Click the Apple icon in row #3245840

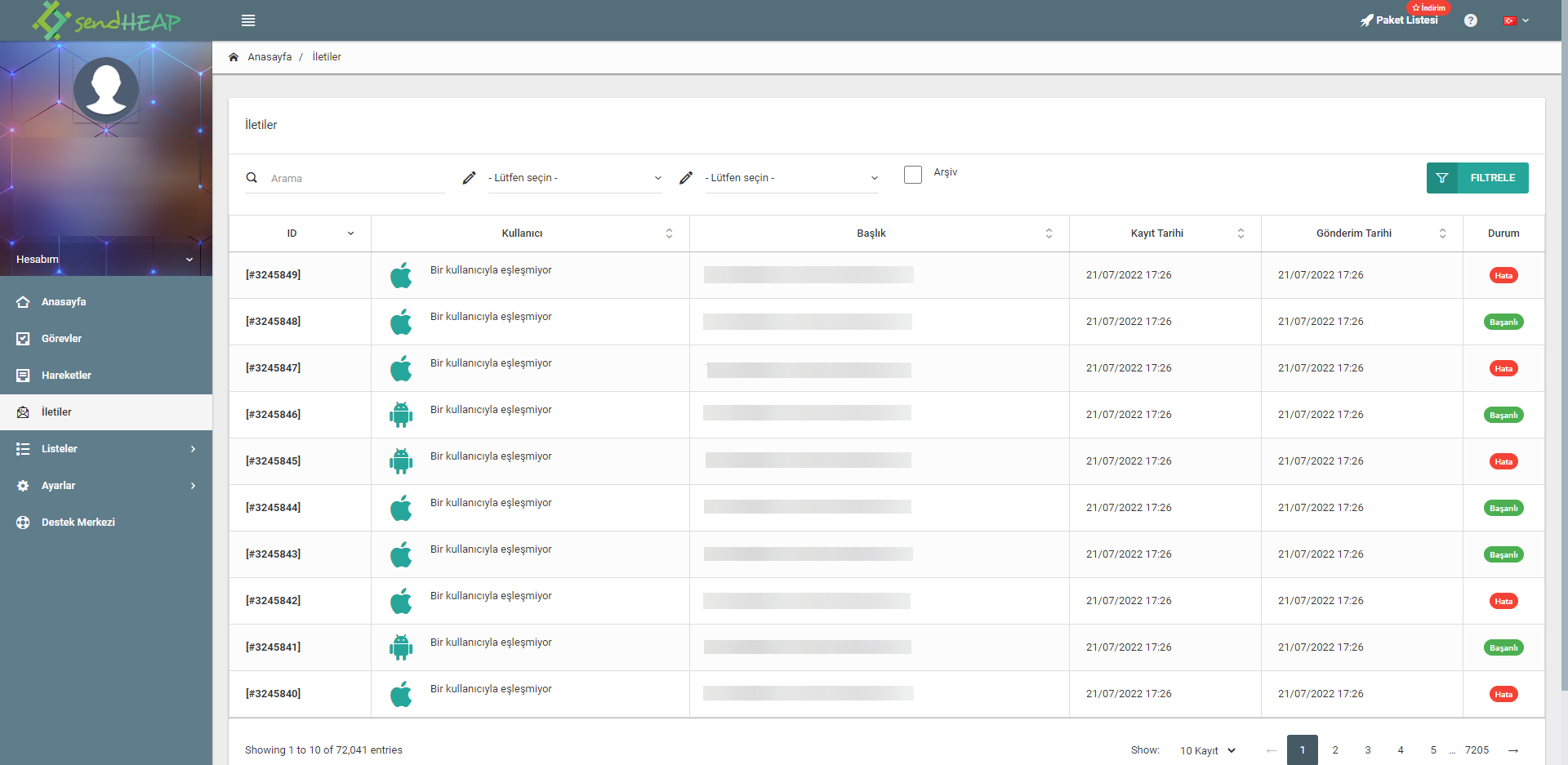pos(401,694)
